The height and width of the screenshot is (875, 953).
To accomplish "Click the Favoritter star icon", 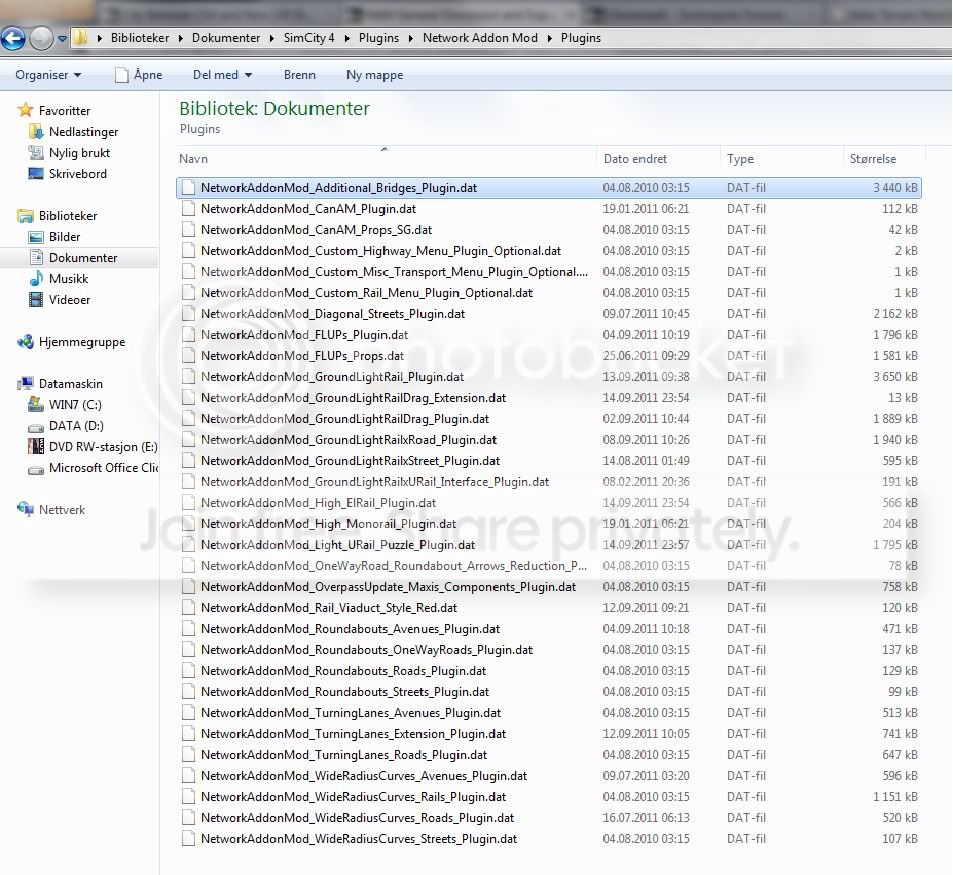I will click(x=26, y=110).
